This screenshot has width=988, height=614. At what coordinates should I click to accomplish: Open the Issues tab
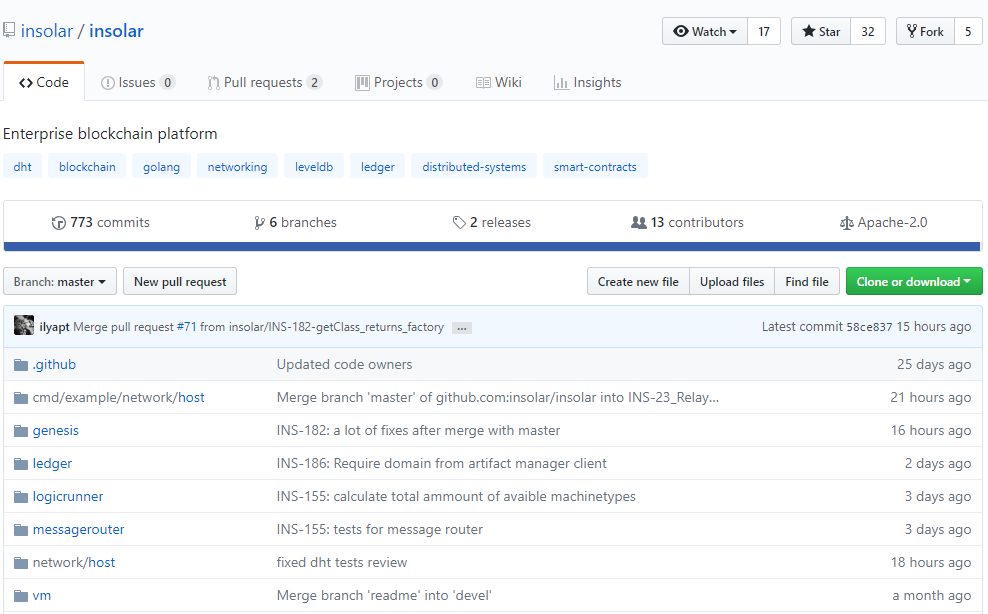pos(138,83)
